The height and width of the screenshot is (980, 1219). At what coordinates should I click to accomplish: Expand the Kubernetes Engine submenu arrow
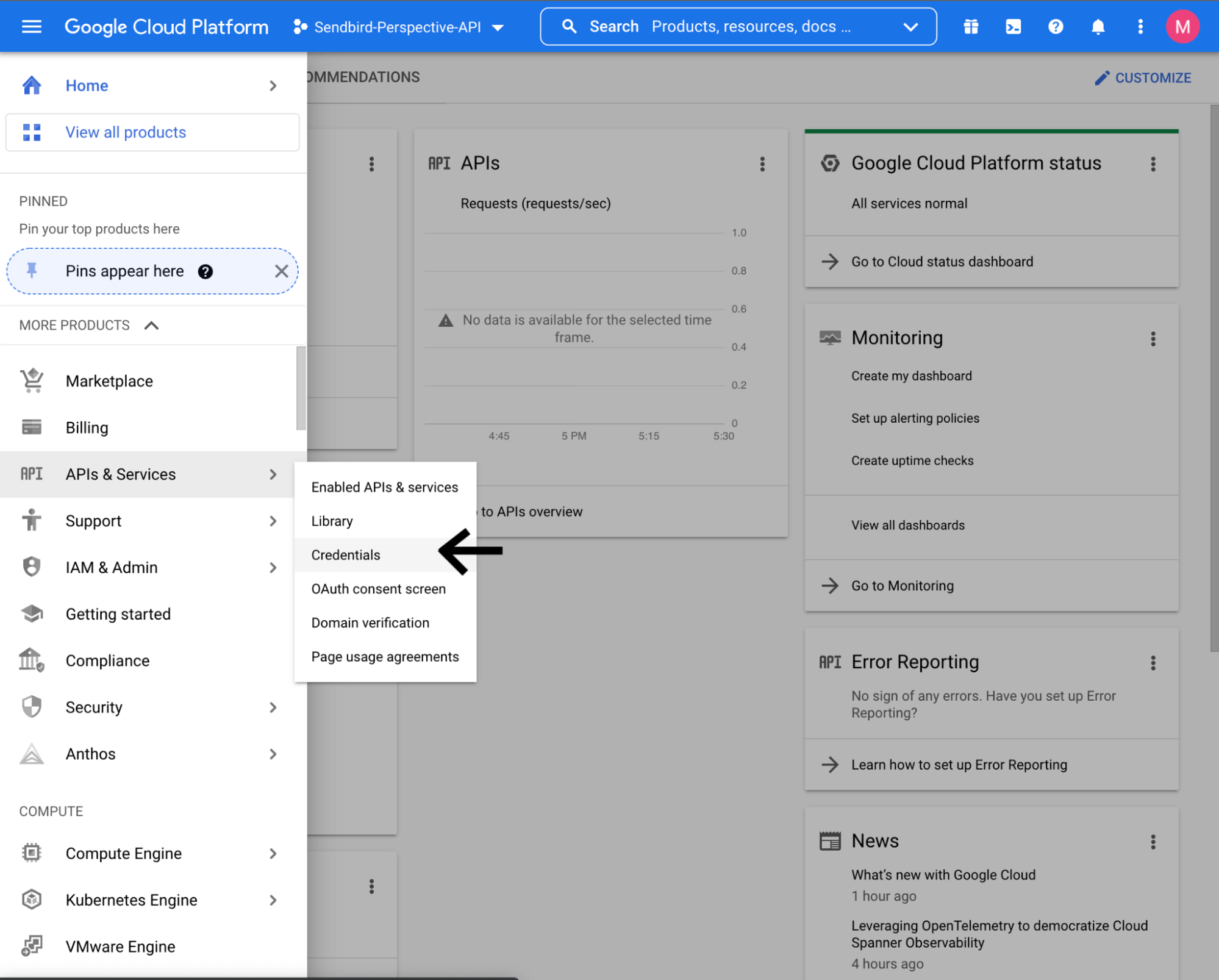[x=273, y=900]
